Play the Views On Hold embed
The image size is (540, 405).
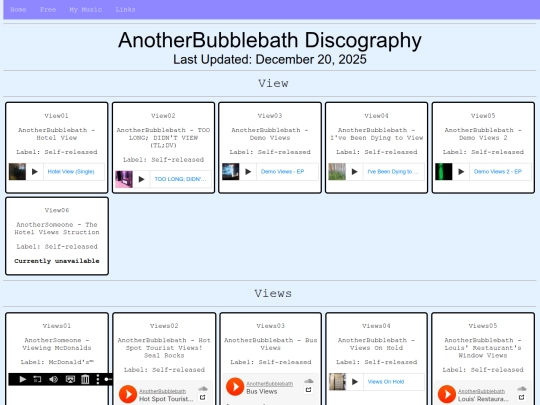pos(355,382)
